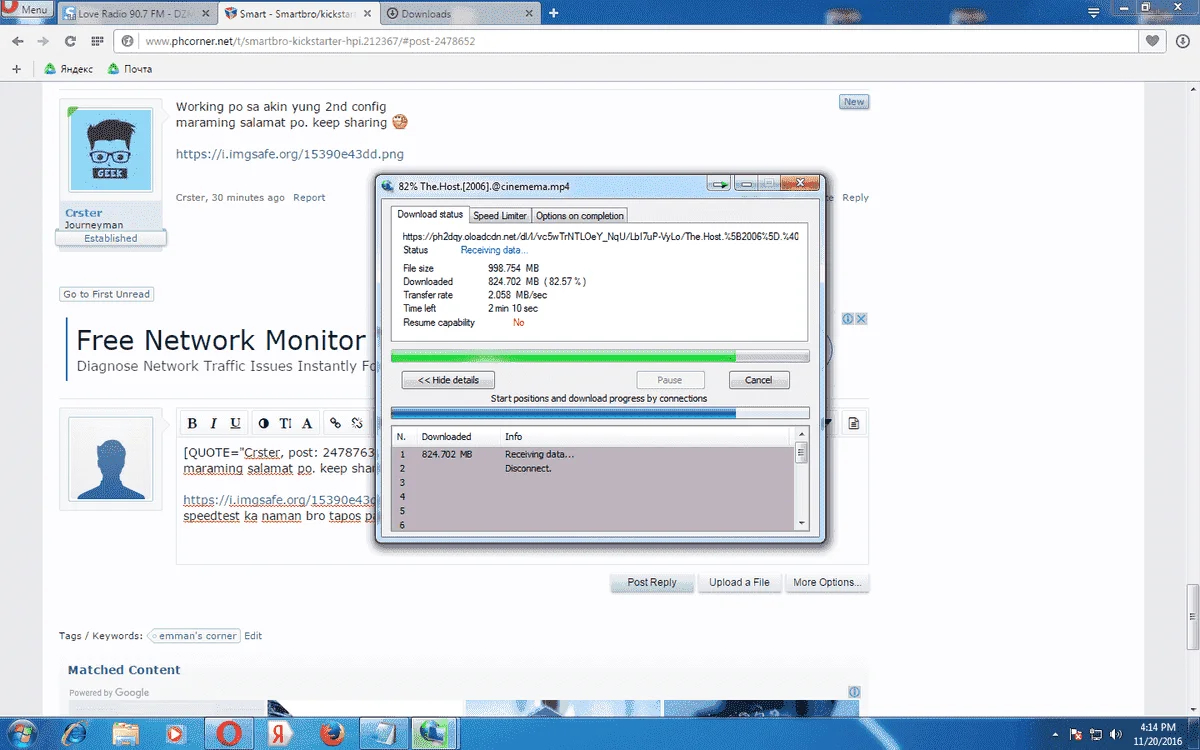The height and width of the screenshot is (750, 1200).
Task: Launch Internet Explorer from the taskbar
Action: tap(76, 733)
